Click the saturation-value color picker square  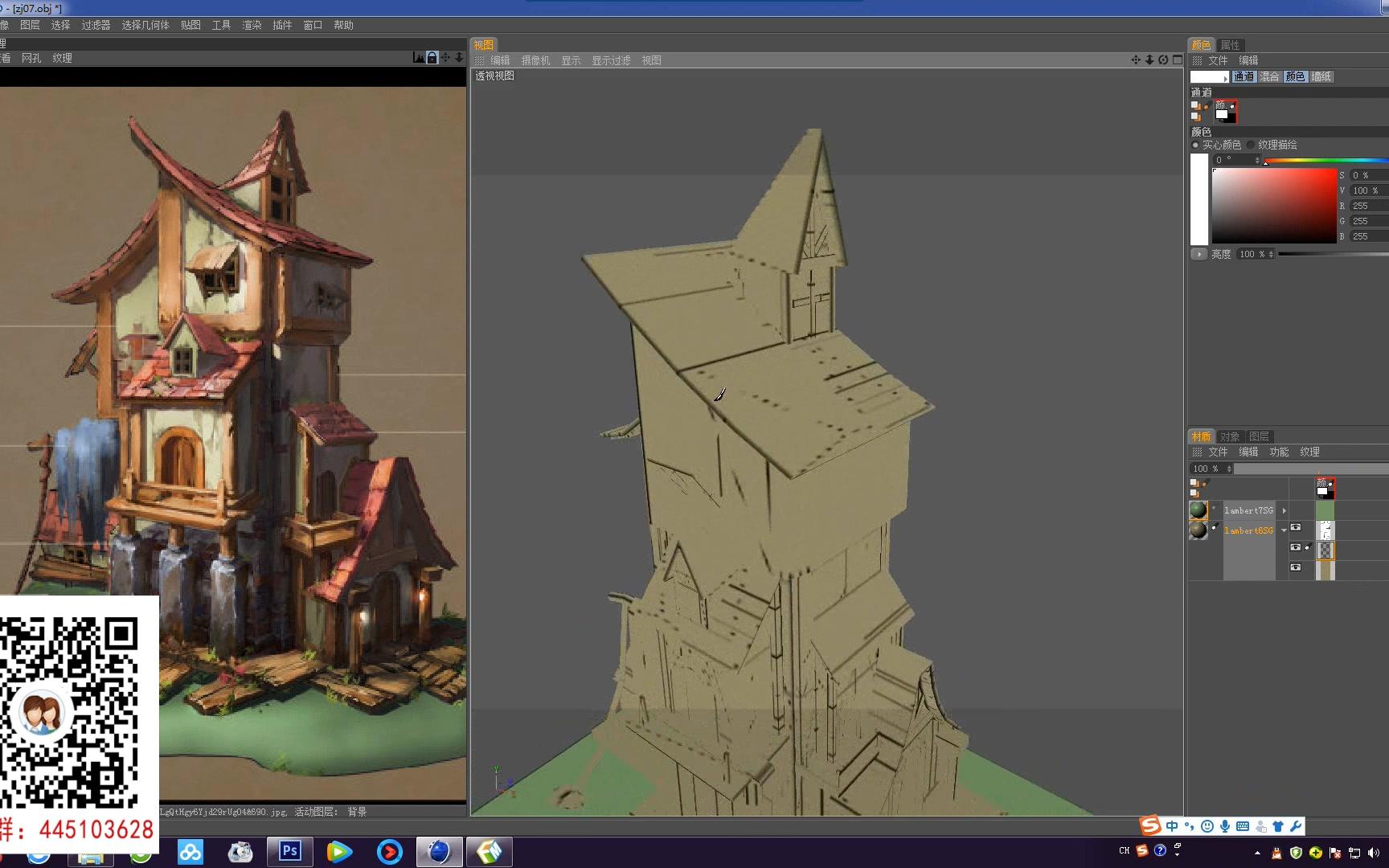pyautogui.click(x=1274, y=206)
